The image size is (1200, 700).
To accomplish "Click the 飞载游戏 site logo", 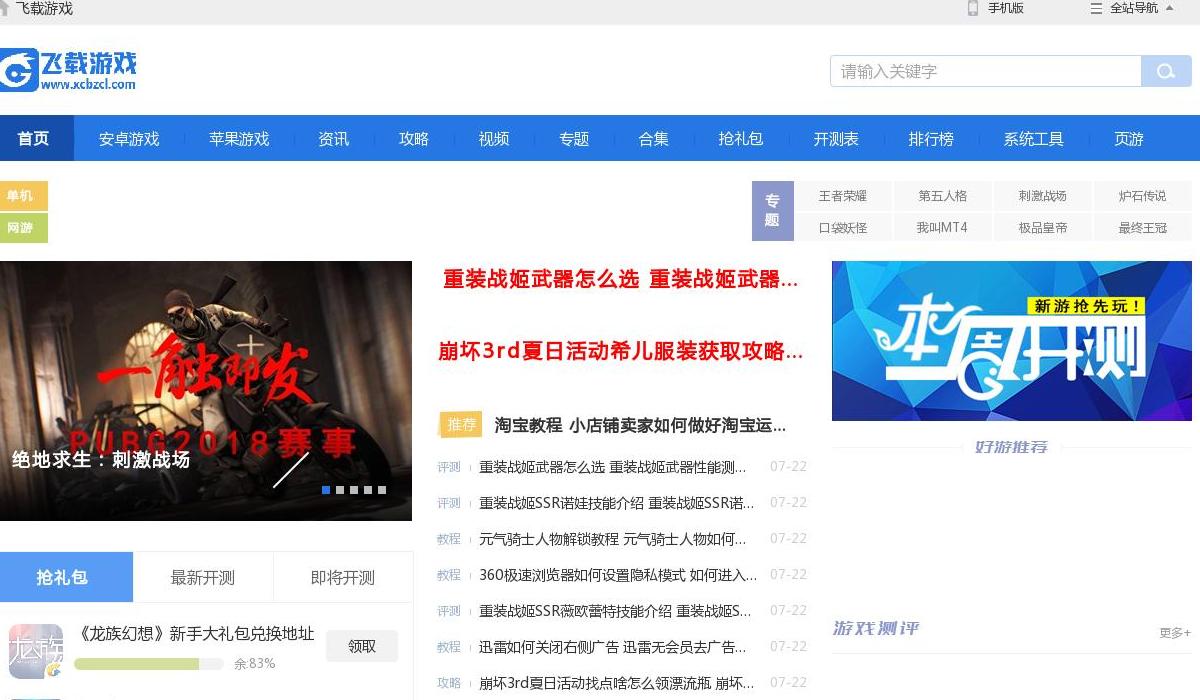I will [68, 70].
